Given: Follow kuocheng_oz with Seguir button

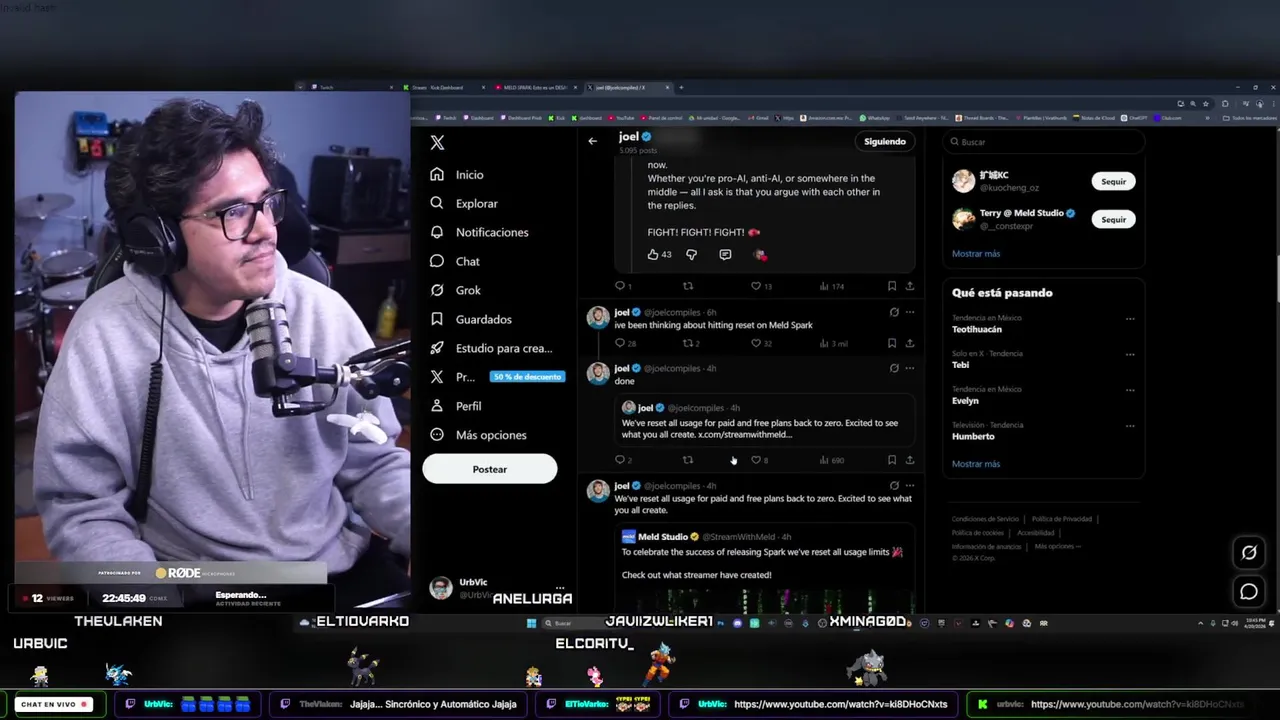Looking at the screenshot, I should click(x=1113, y=181).
